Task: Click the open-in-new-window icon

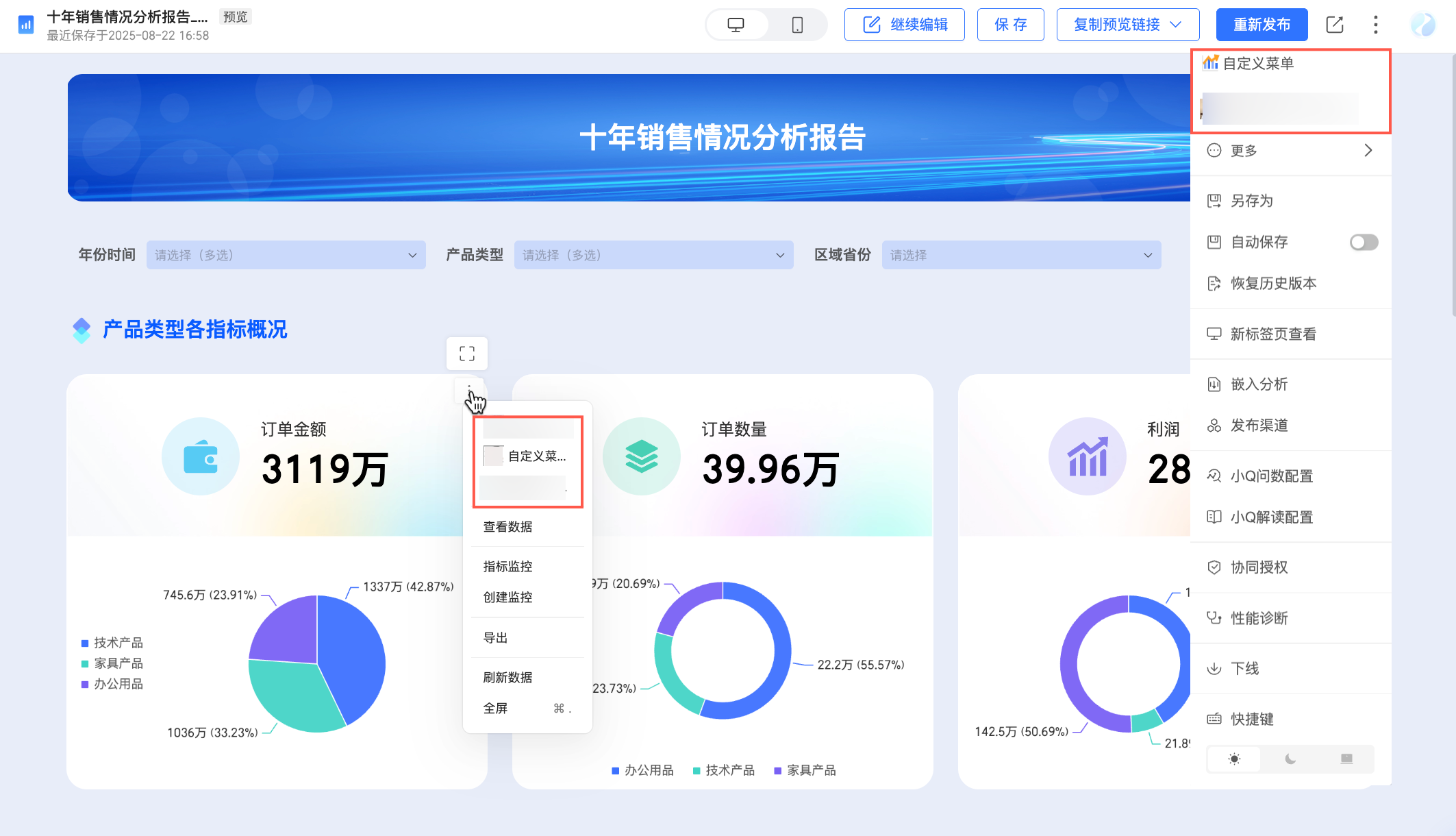Action: point(1334,25)
